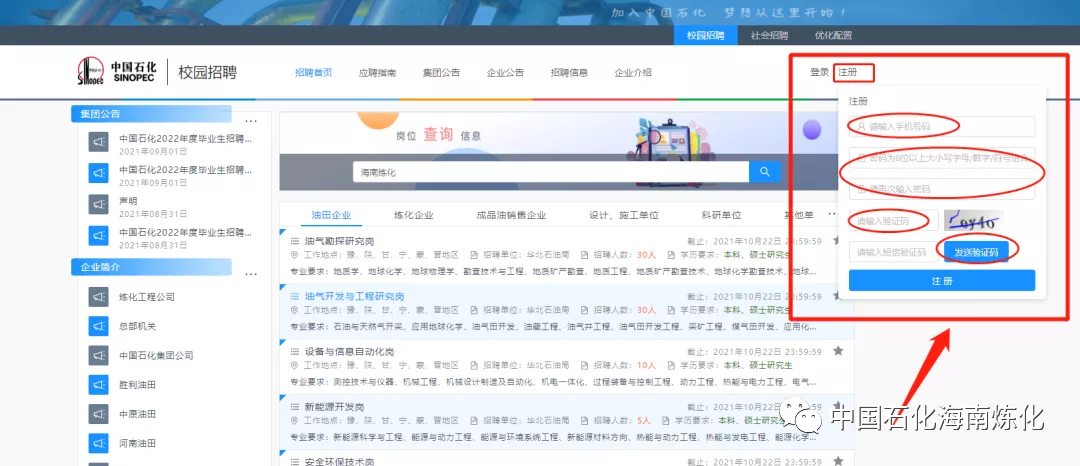Click megaphone icon beside 炼化工程公司
The image size is (1080, 466).
98,297
